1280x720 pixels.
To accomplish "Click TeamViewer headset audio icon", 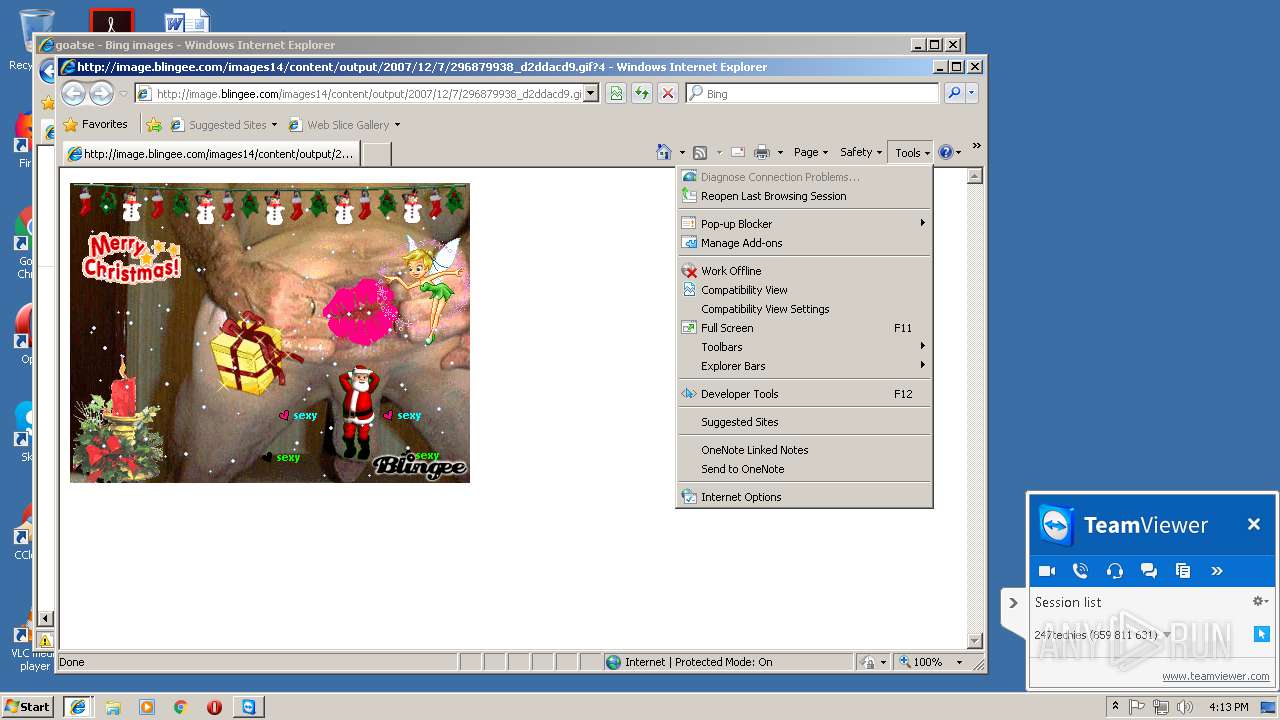I will (x=1115, y=571).
